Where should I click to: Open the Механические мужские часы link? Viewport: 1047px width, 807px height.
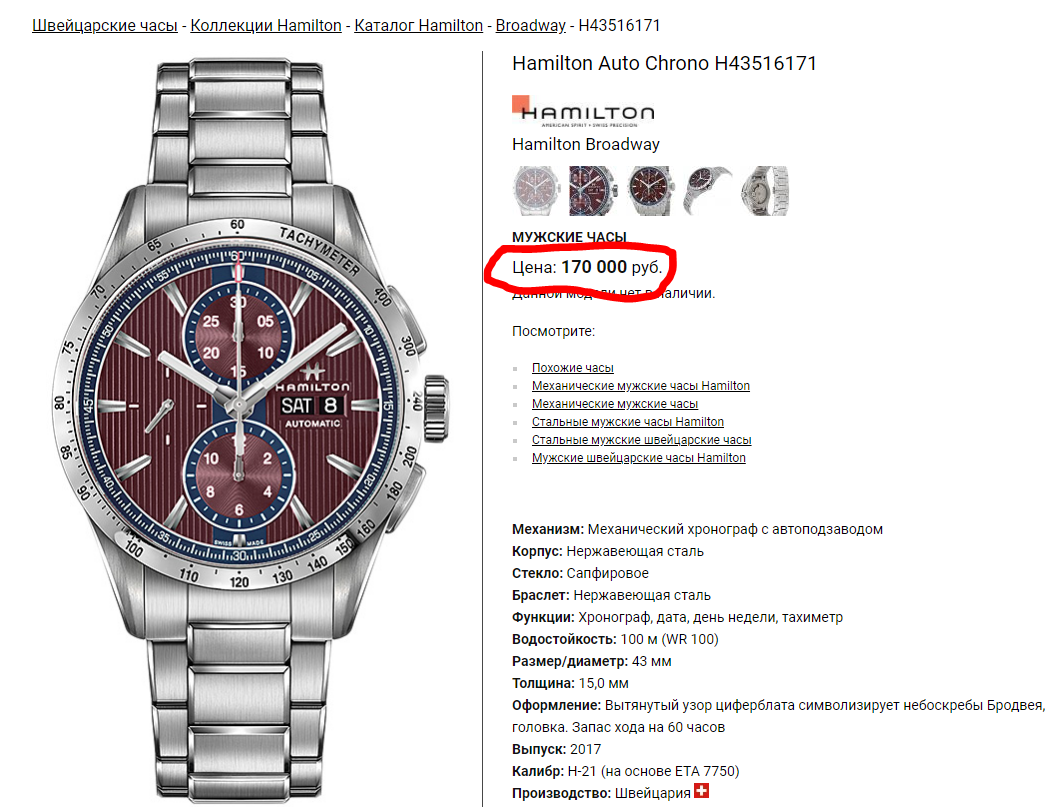pyautogui.click(x=614, y=404)
